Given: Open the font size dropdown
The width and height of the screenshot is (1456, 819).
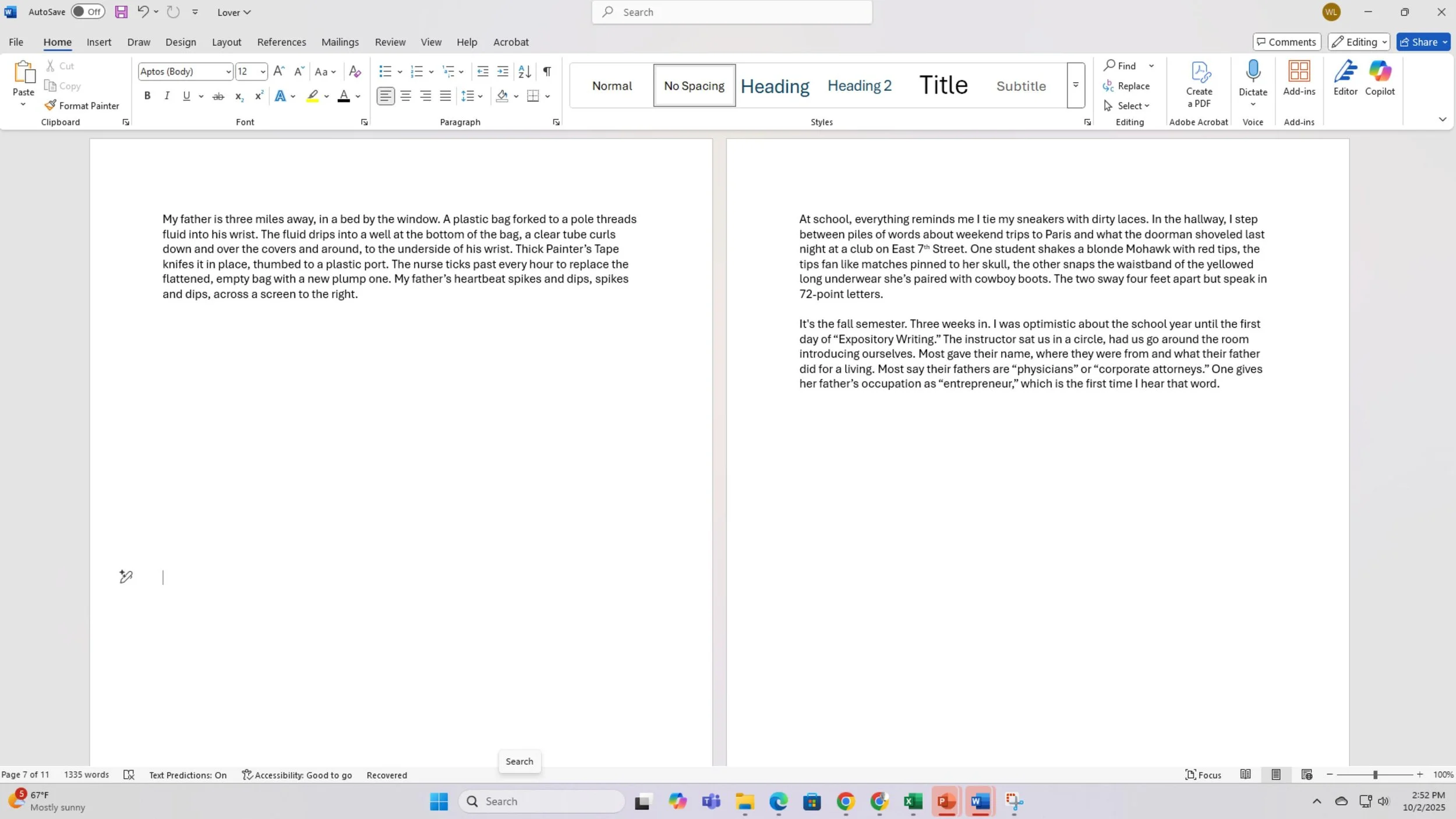Looking at the screenshot, I should [263, 72].
